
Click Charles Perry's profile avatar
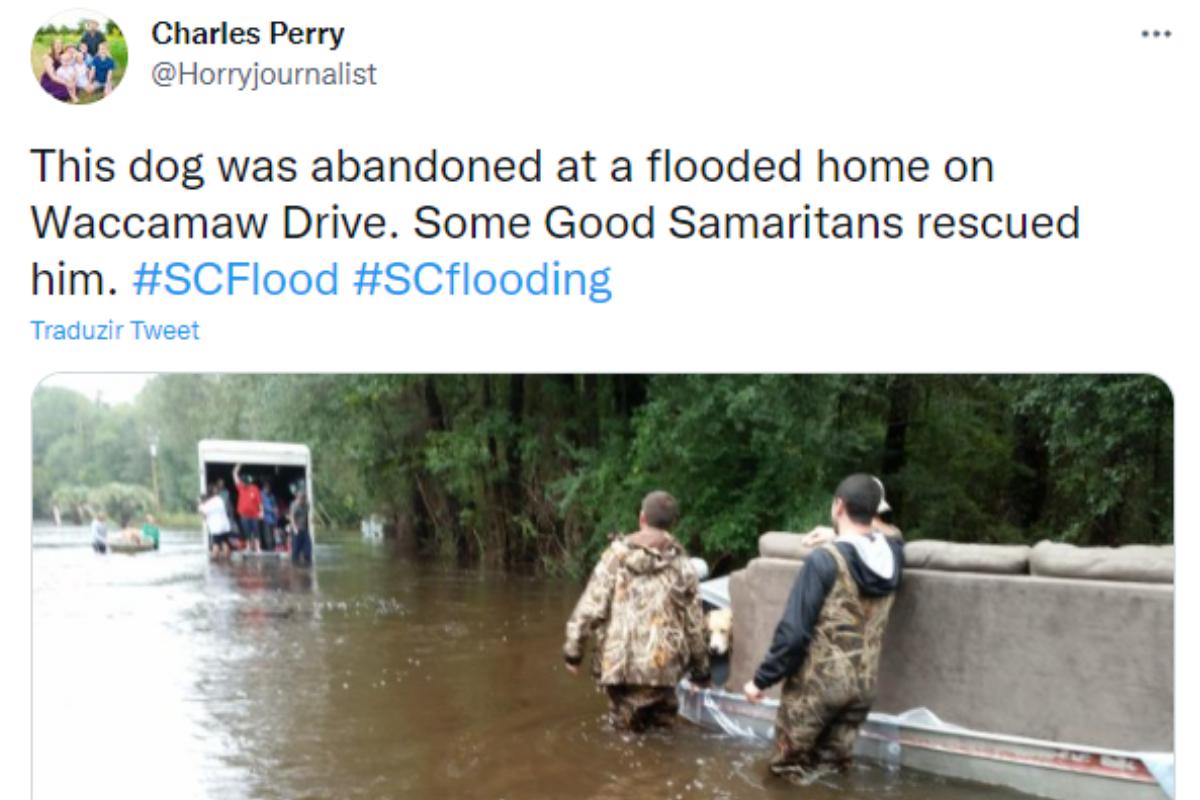coord(79,56)
